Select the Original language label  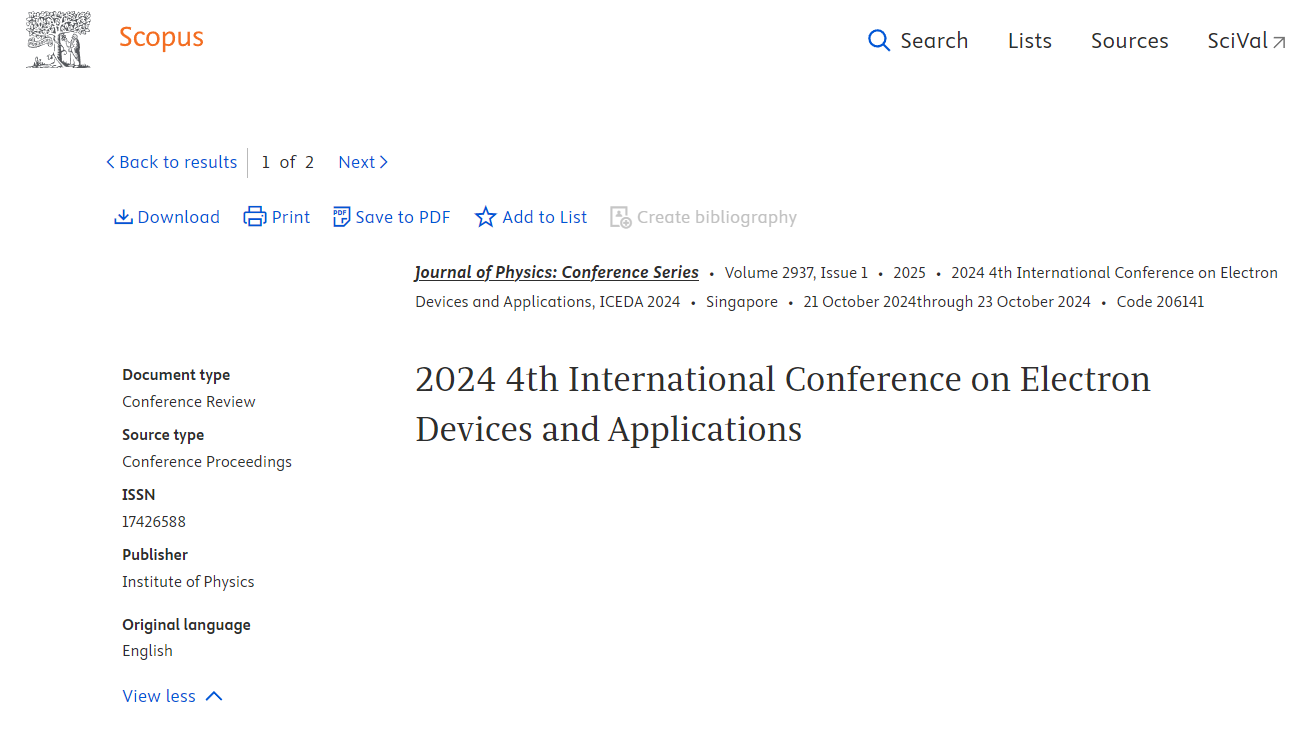(x=186, y=624)
